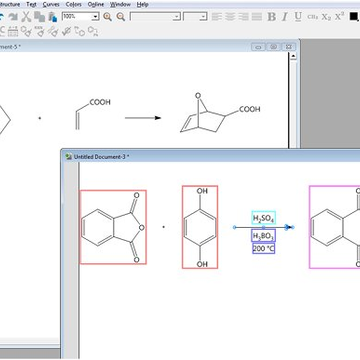Toggle Bold text formatting
Viewport: 360px width, 360px height.
pyautogui.click(x=272, y=17)
